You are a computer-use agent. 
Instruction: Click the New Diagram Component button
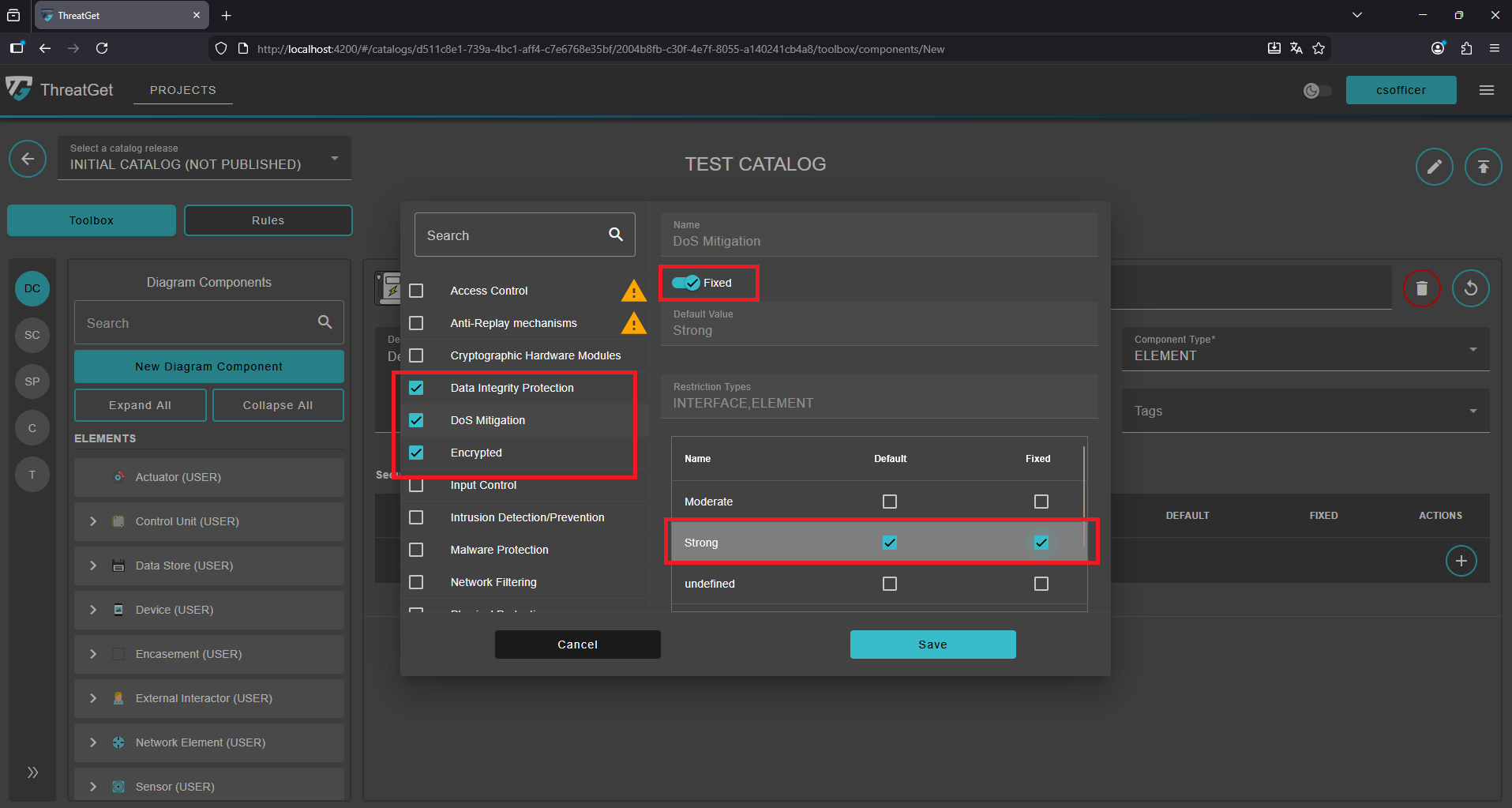[208, 366]
